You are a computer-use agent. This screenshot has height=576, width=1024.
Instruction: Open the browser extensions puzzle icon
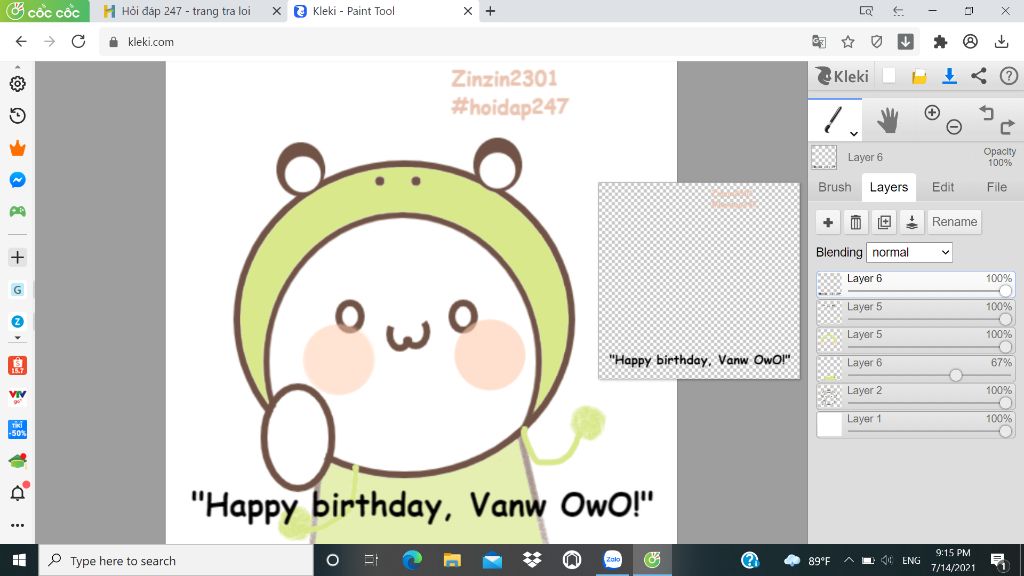coord(940,42)
